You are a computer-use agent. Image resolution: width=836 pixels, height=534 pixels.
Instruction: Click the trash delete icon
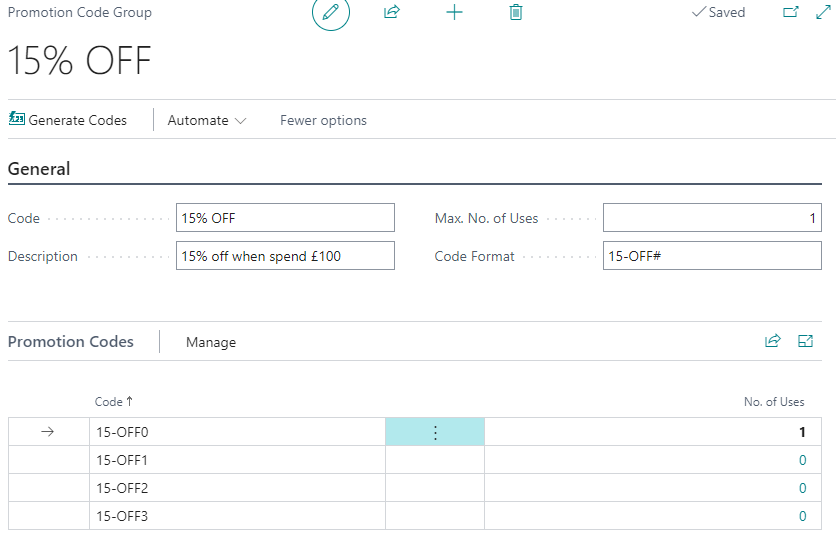tap(516, 13)
